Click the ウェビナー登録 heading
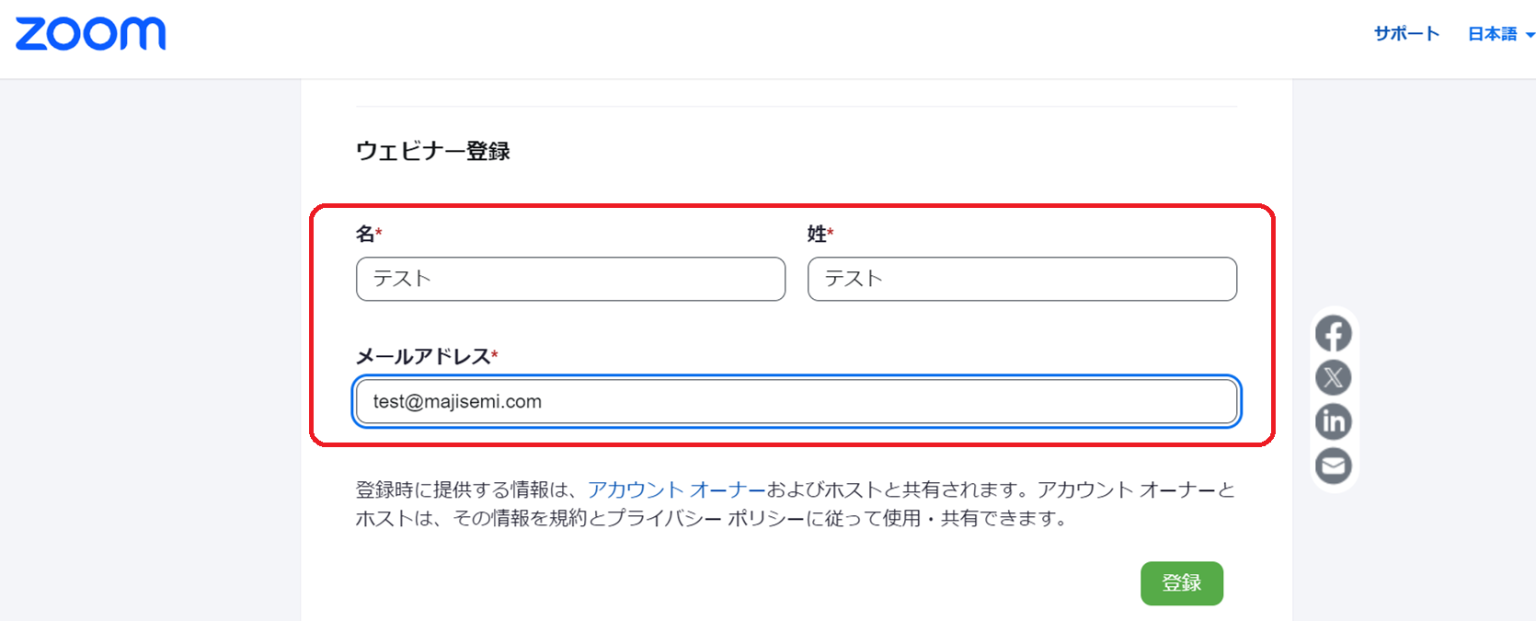This screenshot has height=621, width=1536. point(433,152)
